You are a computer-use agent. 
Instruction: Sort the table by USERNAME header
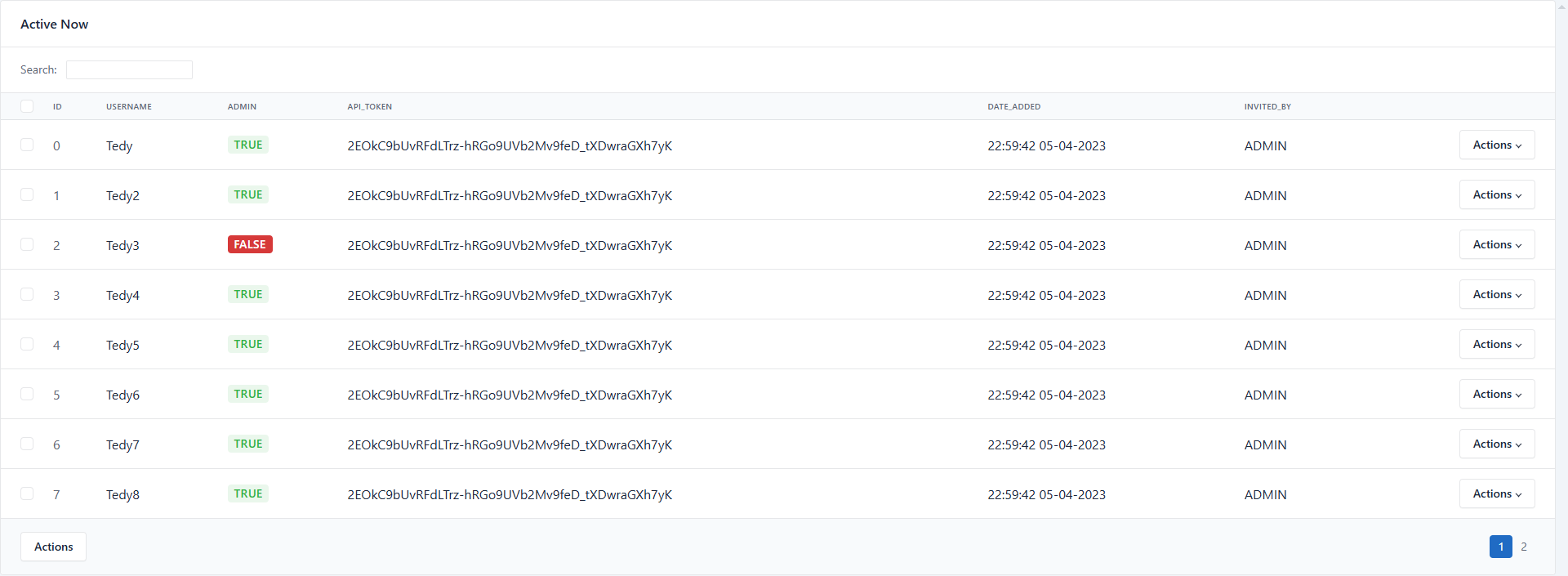point(129,107)
